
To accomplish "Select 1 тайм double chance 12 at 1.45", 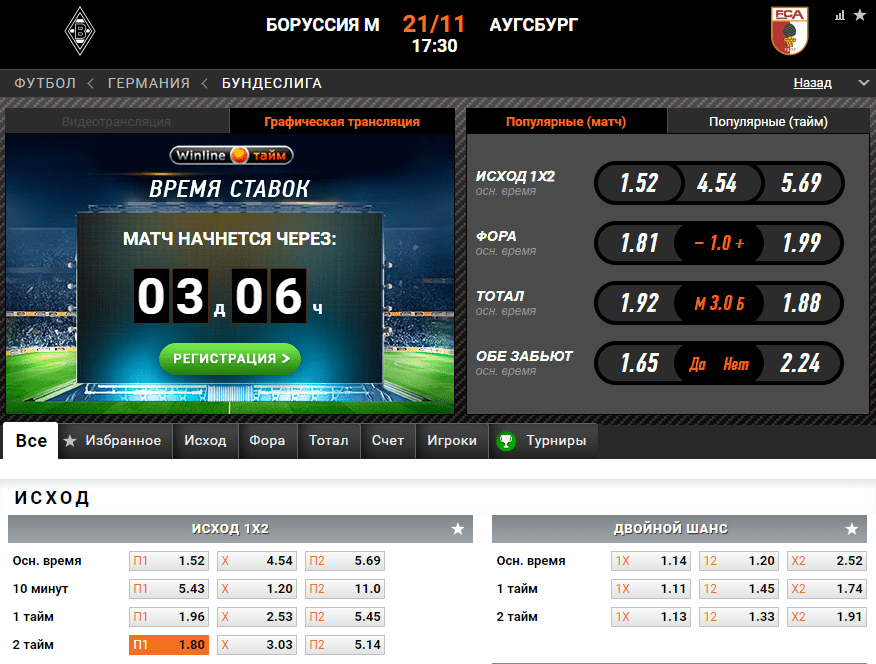I will coord(739,589).
